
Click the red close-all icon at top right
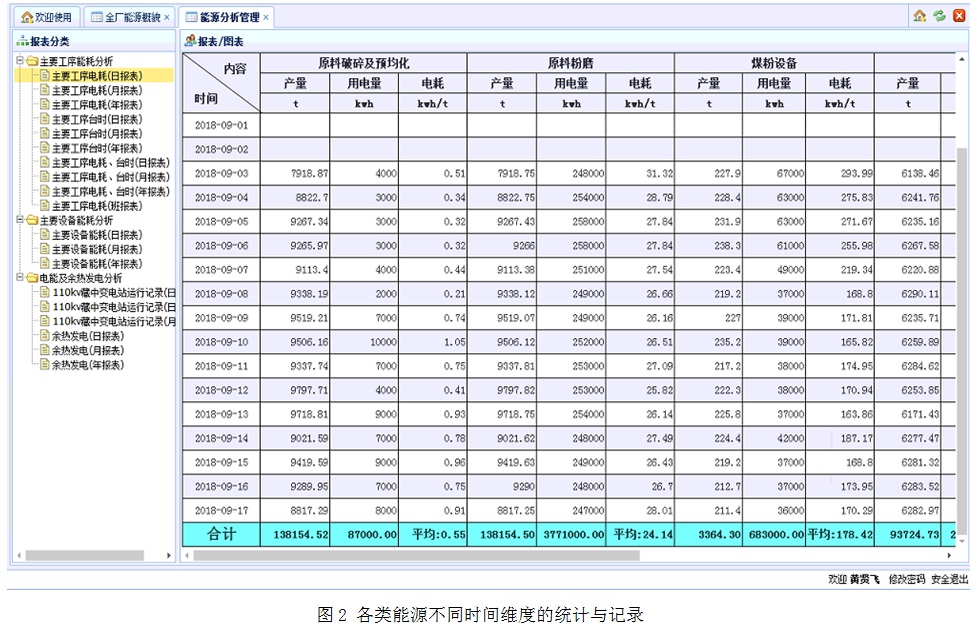click(958, 16)
